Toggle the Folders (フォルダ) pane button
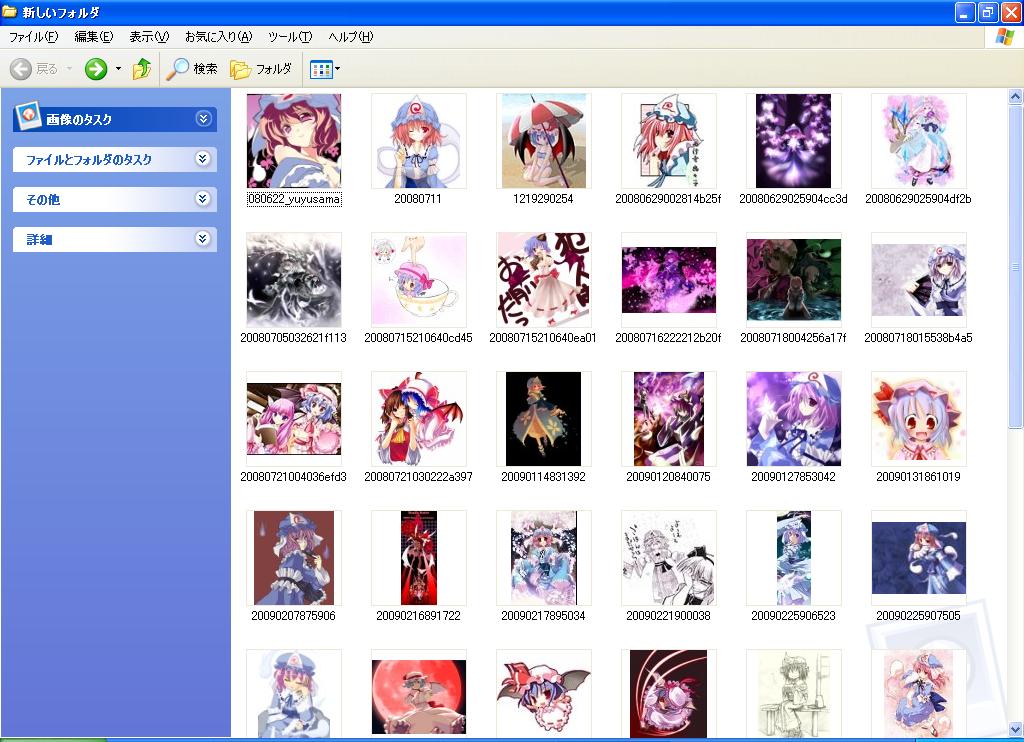The width and height of the screenshot is (1024, 742). [x=261, y=69]
